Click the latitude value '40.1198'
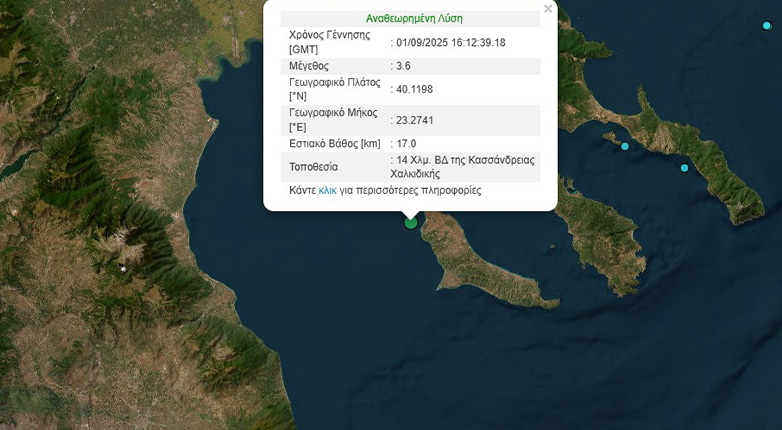This screenshot has width=782, height=430. point(414,89)
